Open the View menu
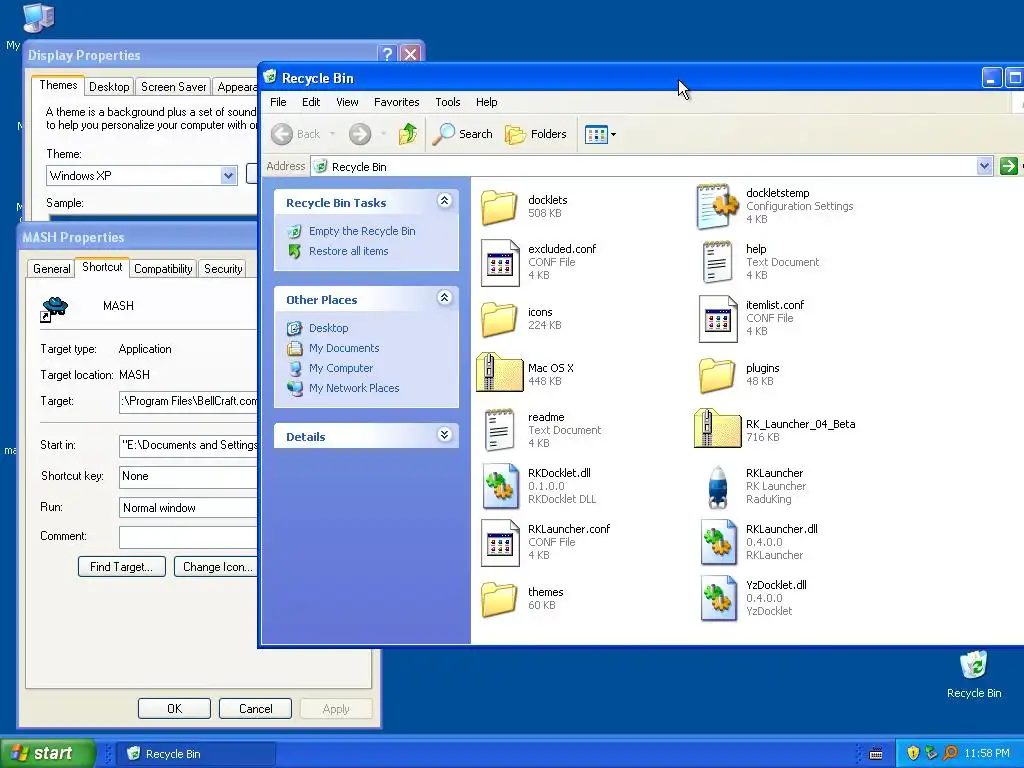 pos(347,102)
